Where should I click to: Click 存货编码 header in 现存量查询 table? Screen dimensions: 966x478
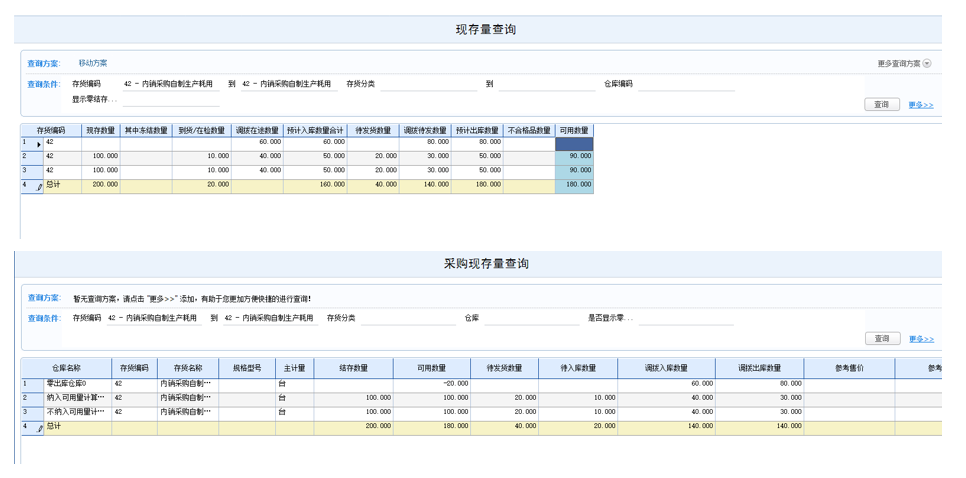51,131
